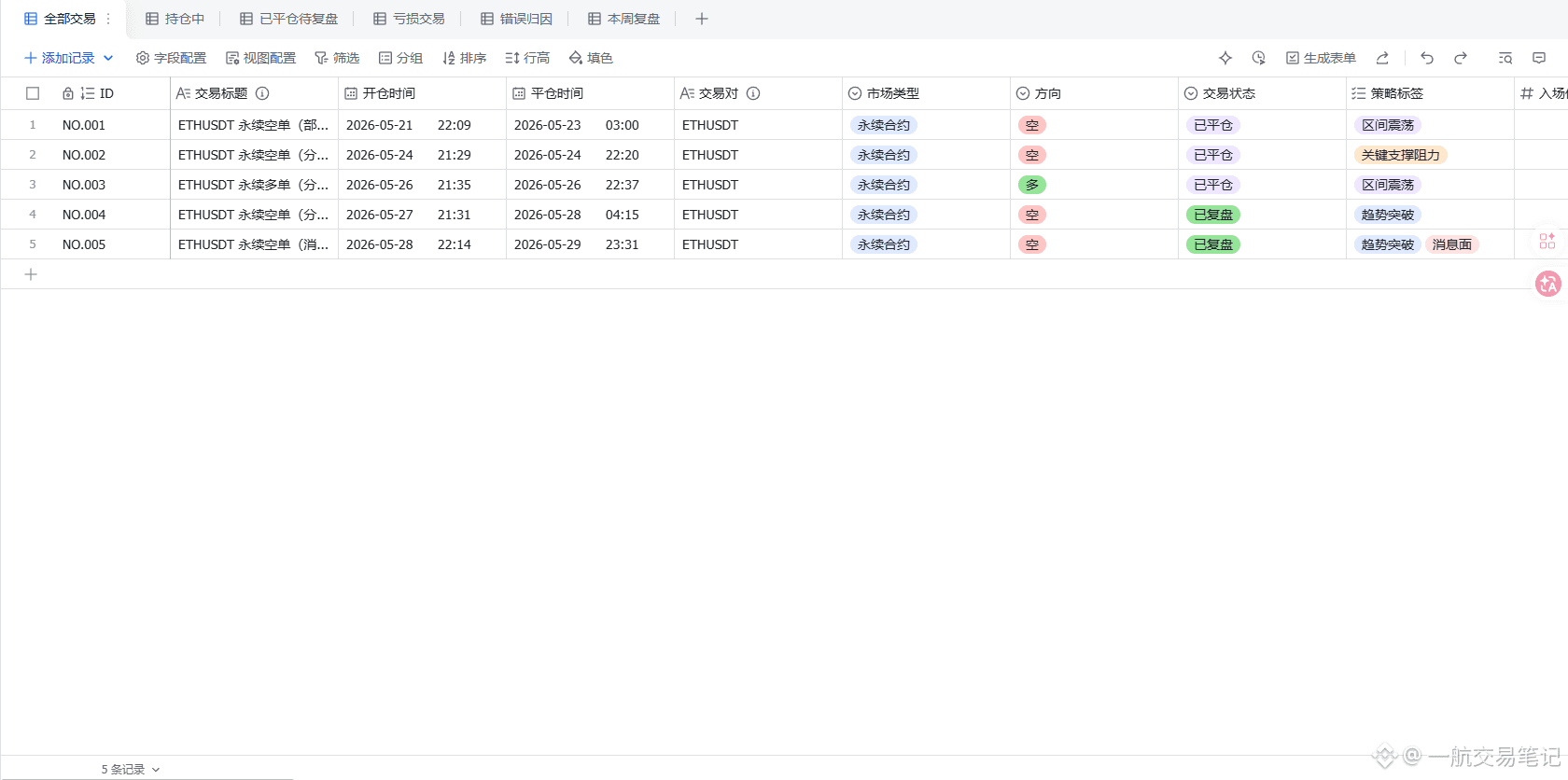Click the 生成表单 button

click(x=1321, y=58)
